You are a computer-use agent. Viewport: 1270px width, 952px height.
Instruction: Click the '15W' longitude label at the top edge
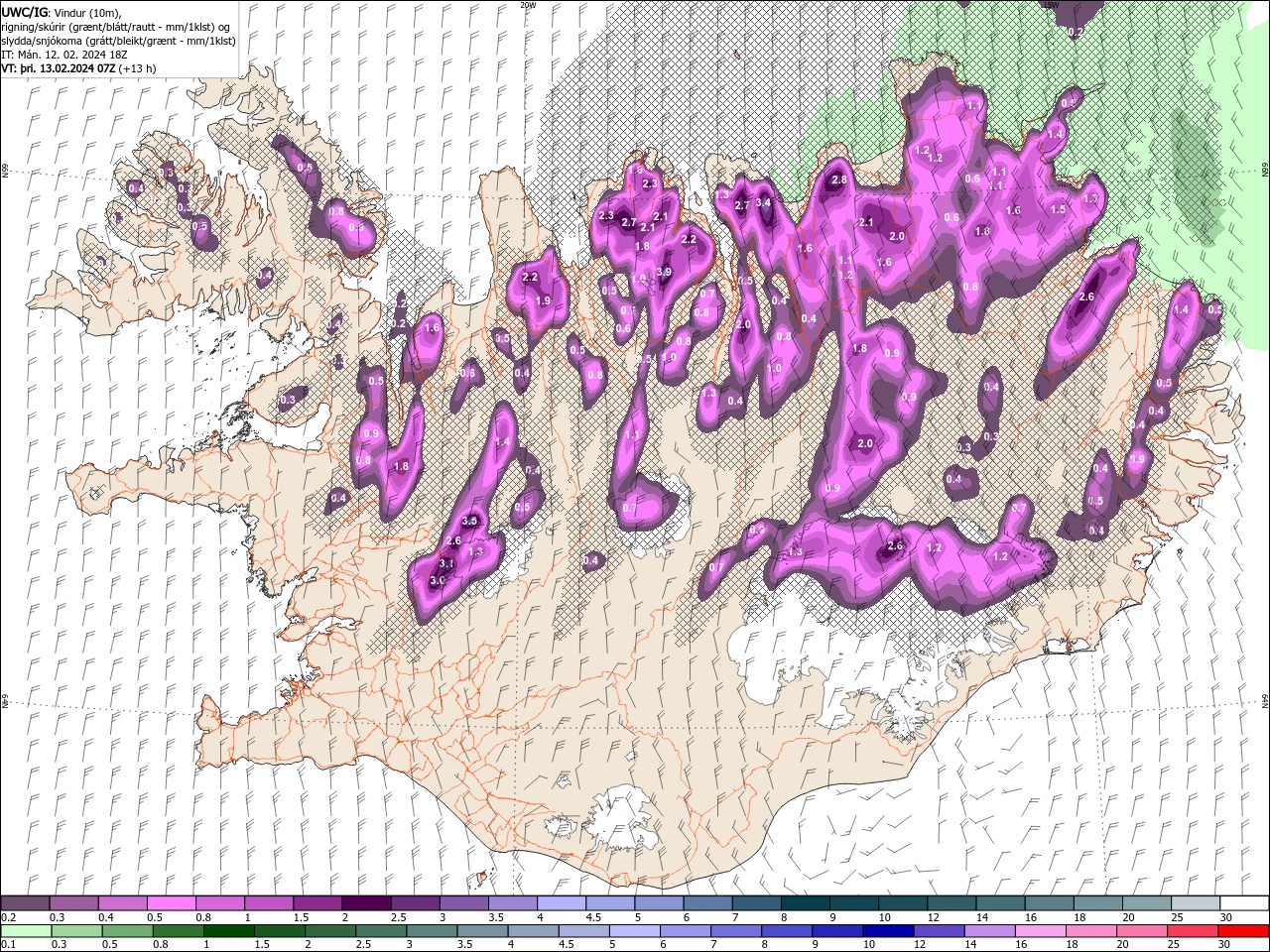(x=1051, y=5)
